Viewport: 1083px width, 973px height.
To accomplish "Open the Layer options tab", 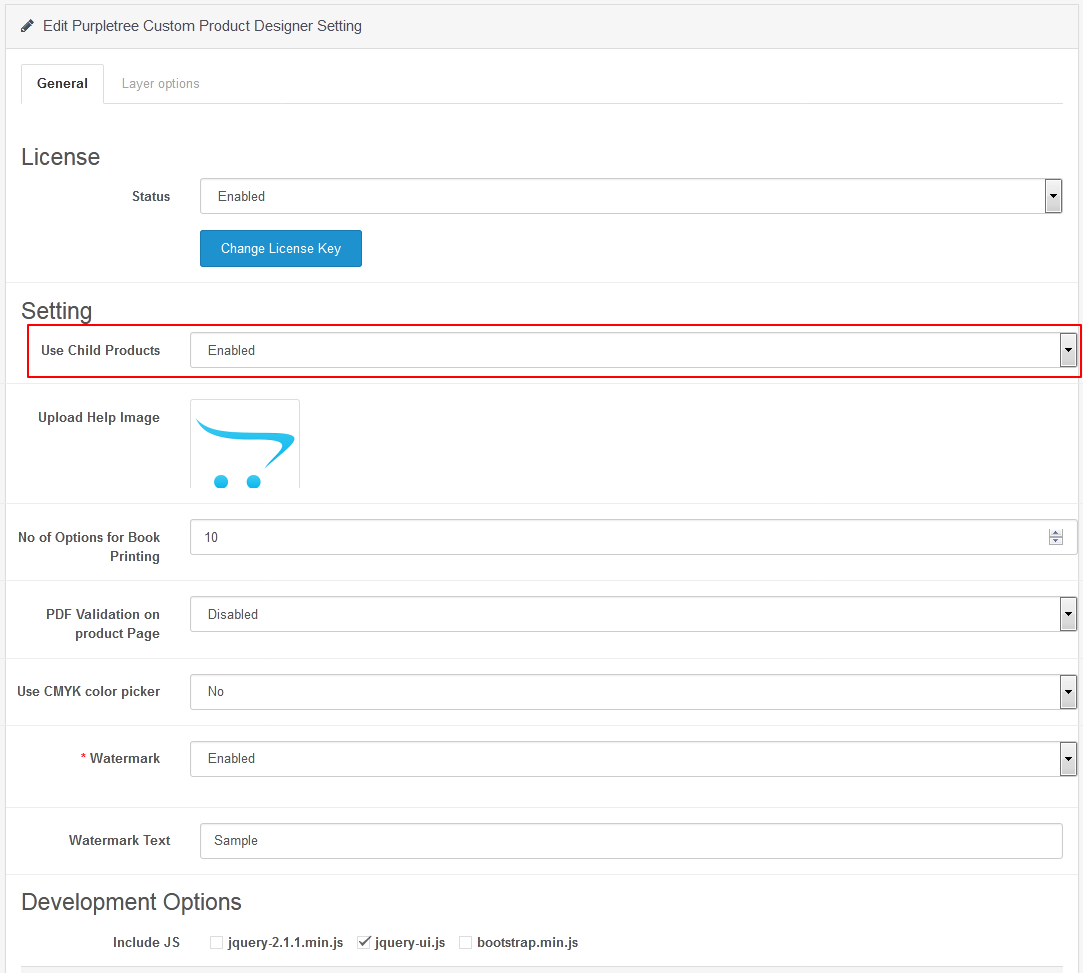I will tap(160, 84).
